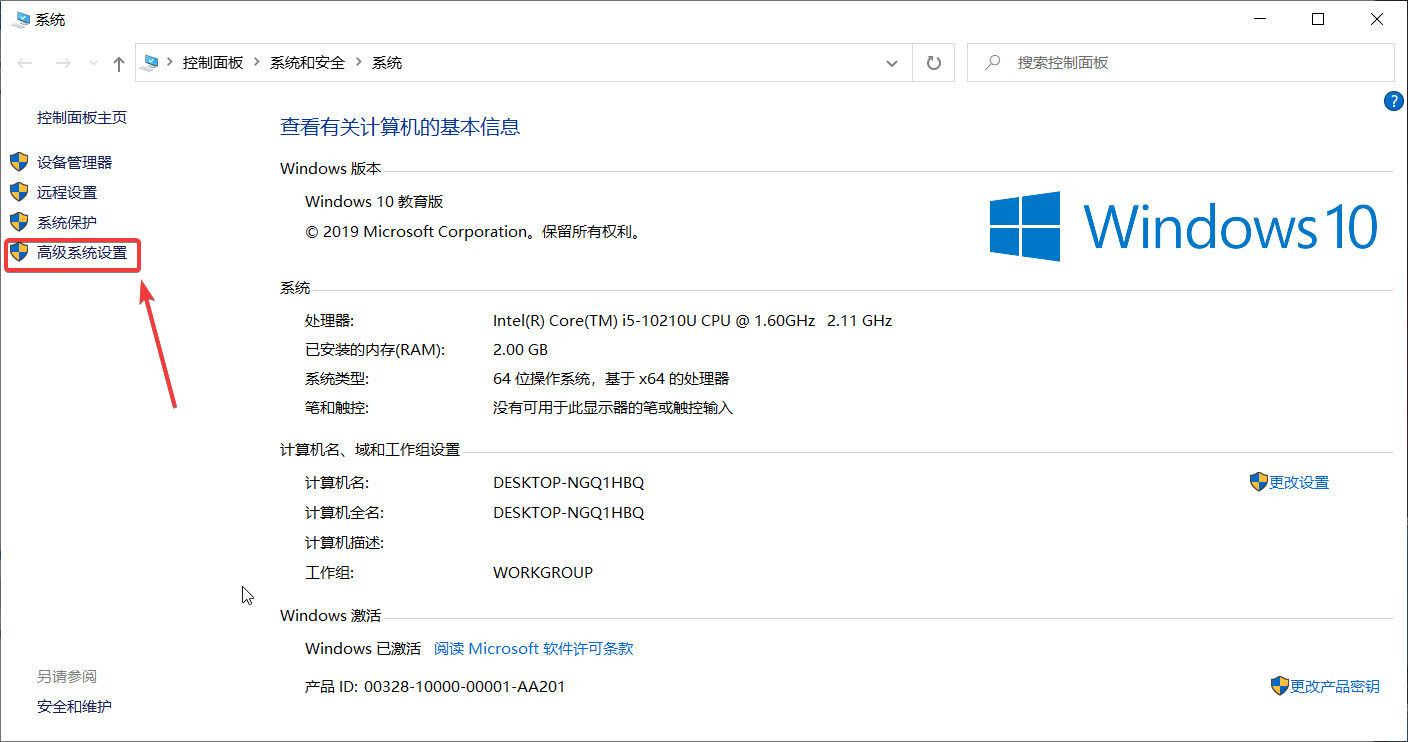Close the 系统 window
The height and width of the screenshot is (742, 1408).
click(1376, 19)
